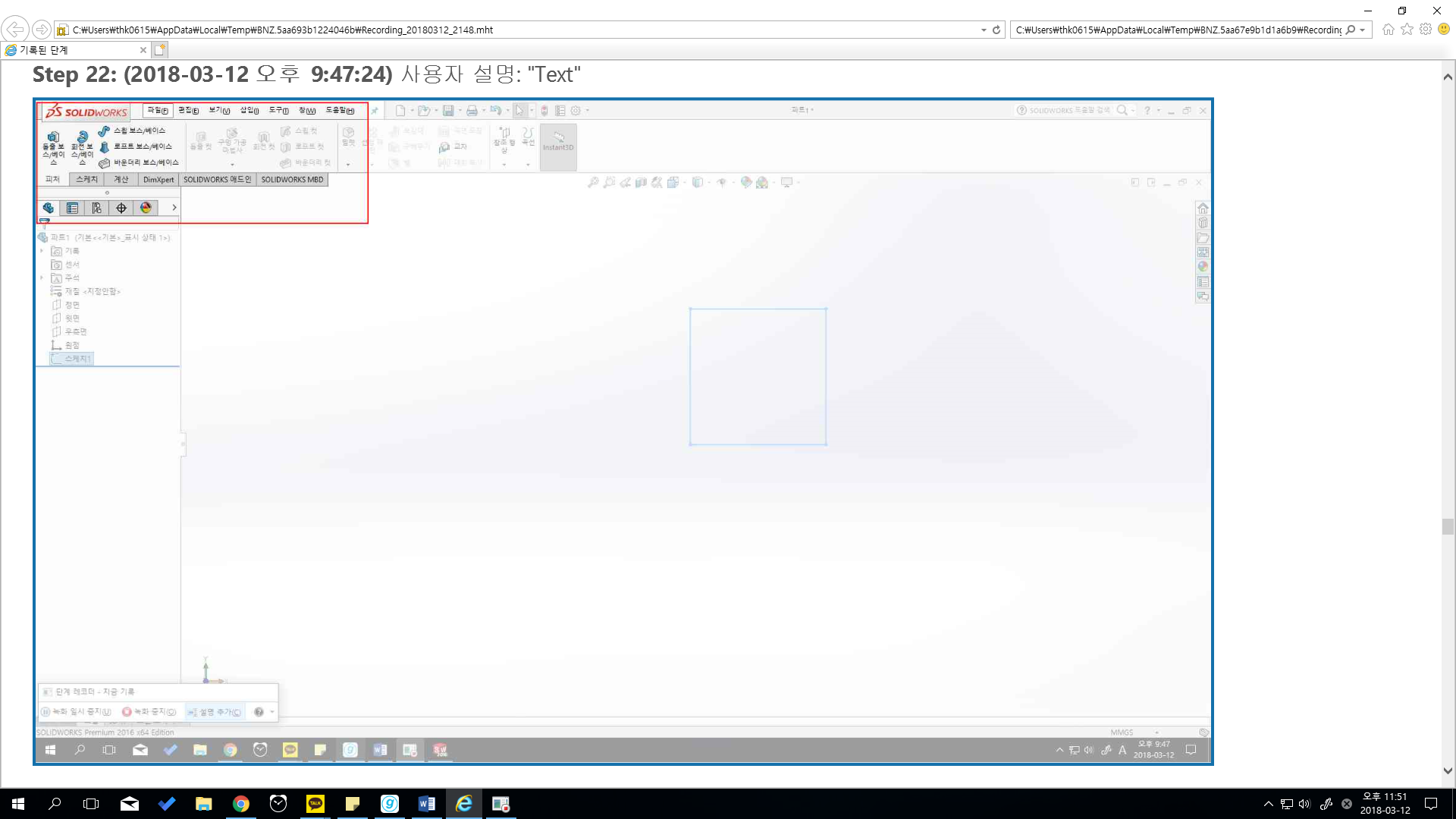
Task: Click Print icon in SolidWorks toolbar
Action: pos(472,111)
